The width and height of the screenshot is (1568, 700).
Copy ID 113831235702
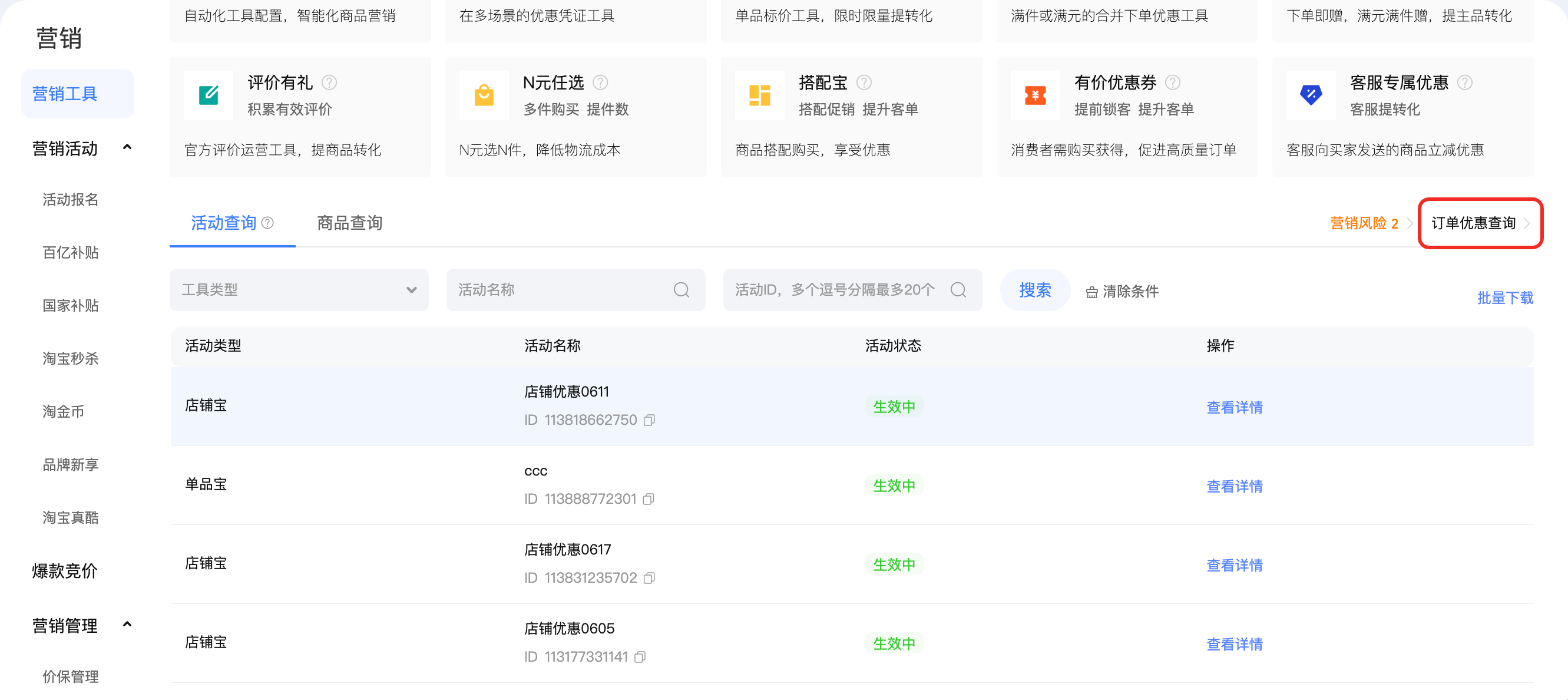(650, 578)
